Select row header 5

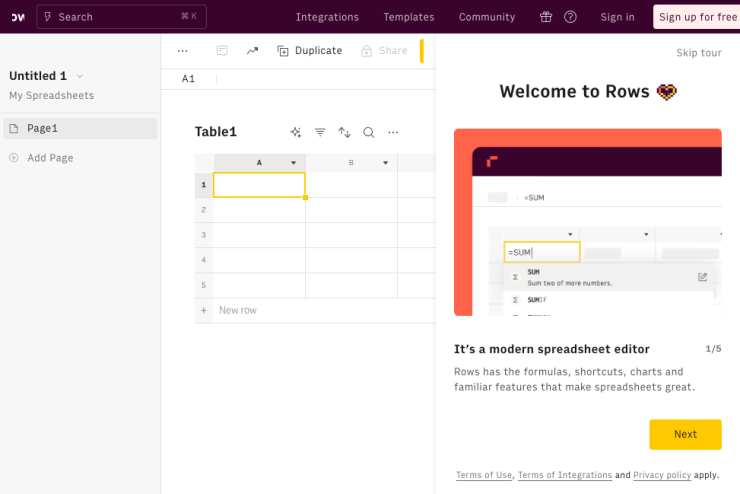[x=204, y=285]
